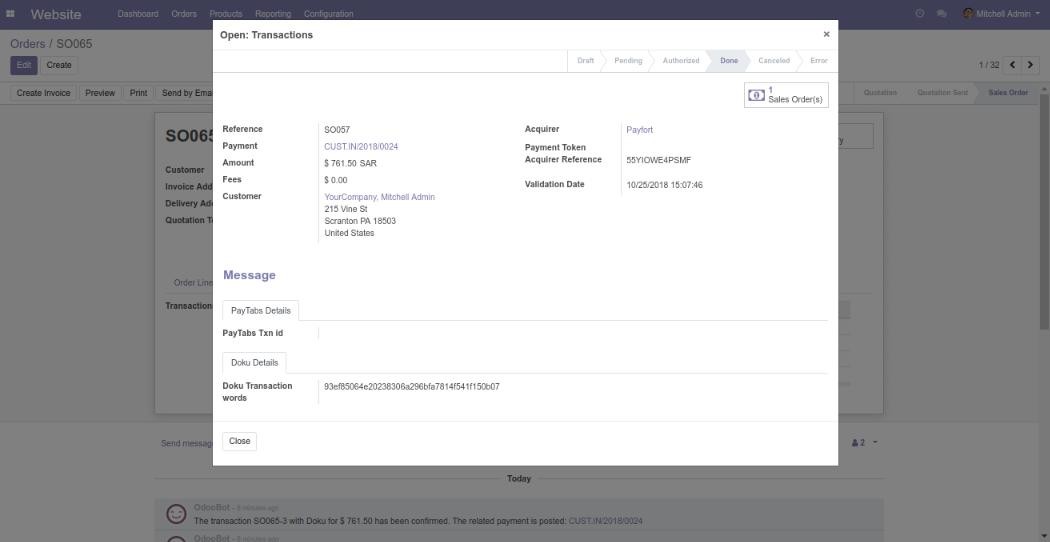The height and width of the screenshot is (542, 1050).
Task: Open the Products menu
Action: point(226,13)
